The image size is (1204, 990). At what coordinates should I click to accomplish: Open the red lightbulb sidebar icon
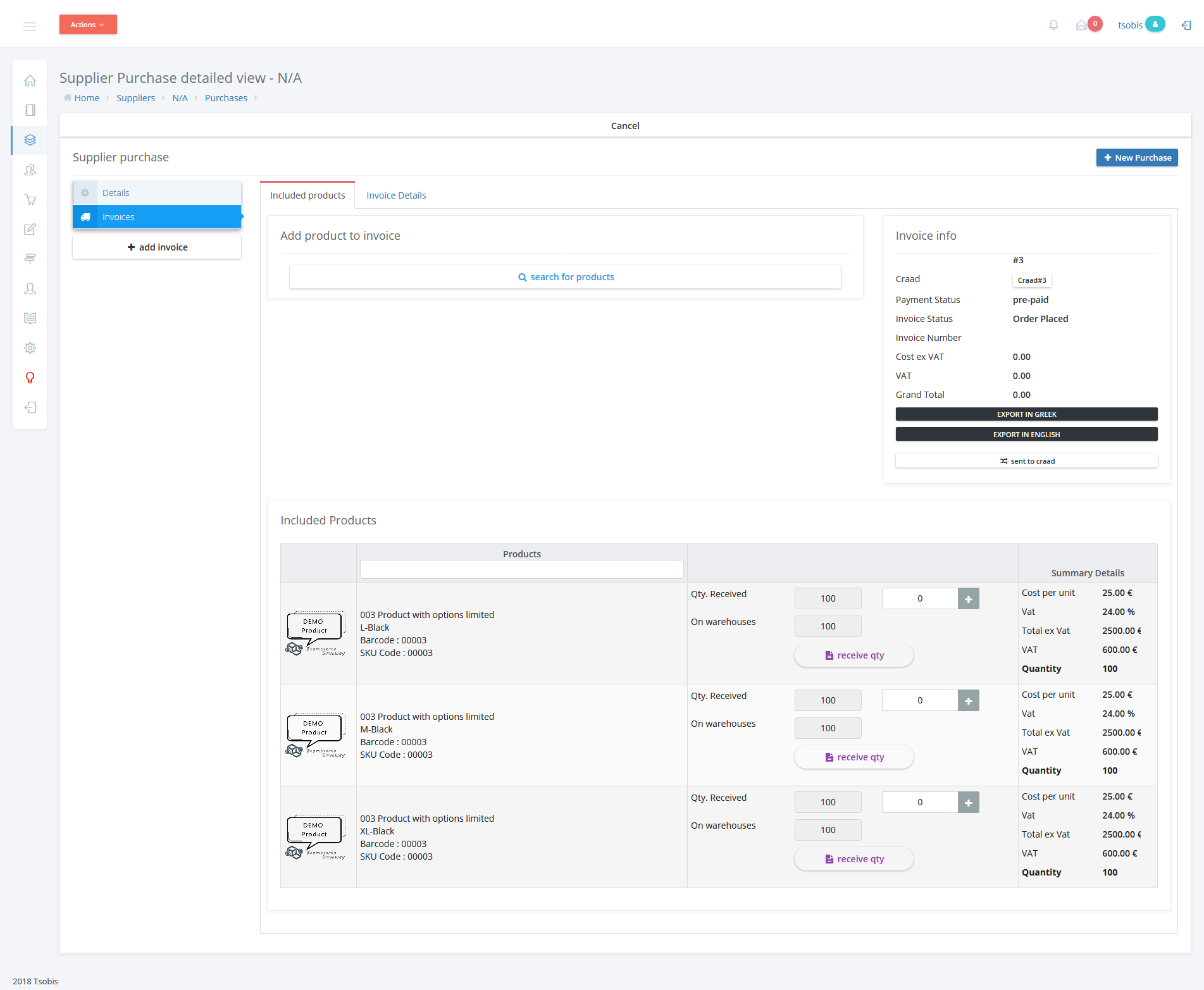point(30,378)
